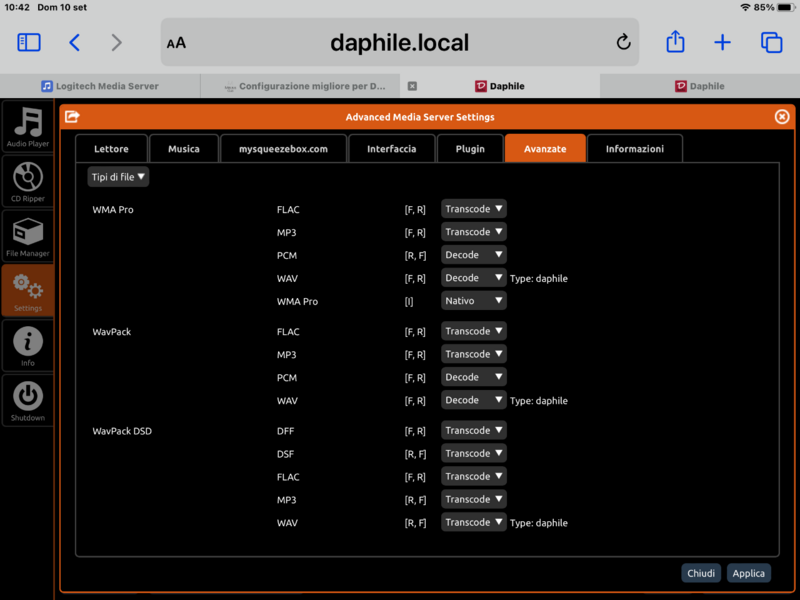800x600 pixels.
Task: Click the Info sidebar icon
Action: click(28, 345)
